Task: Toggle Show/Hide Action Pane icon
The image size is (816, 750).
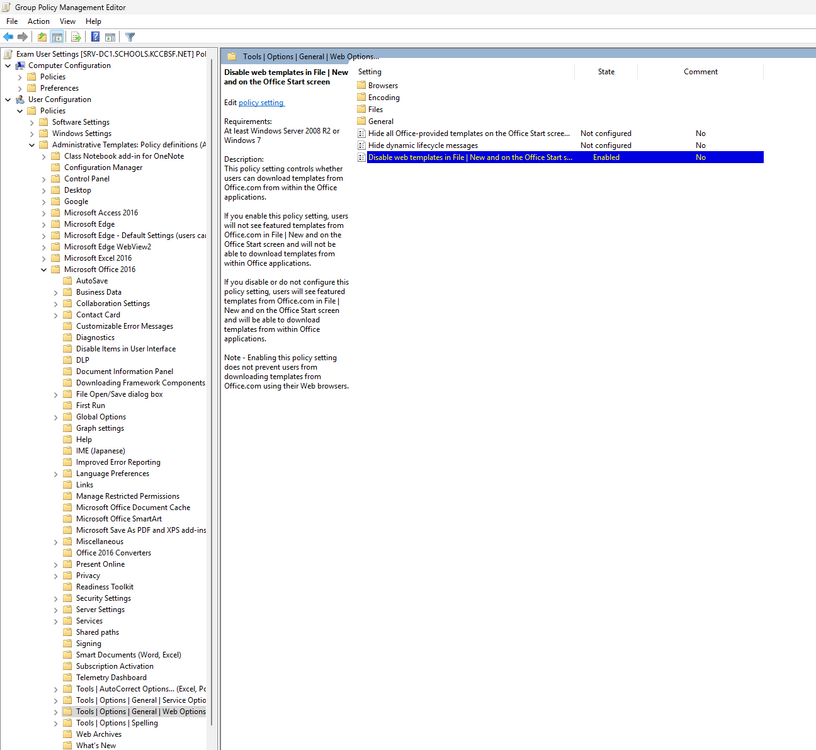Action: (110, 37)
